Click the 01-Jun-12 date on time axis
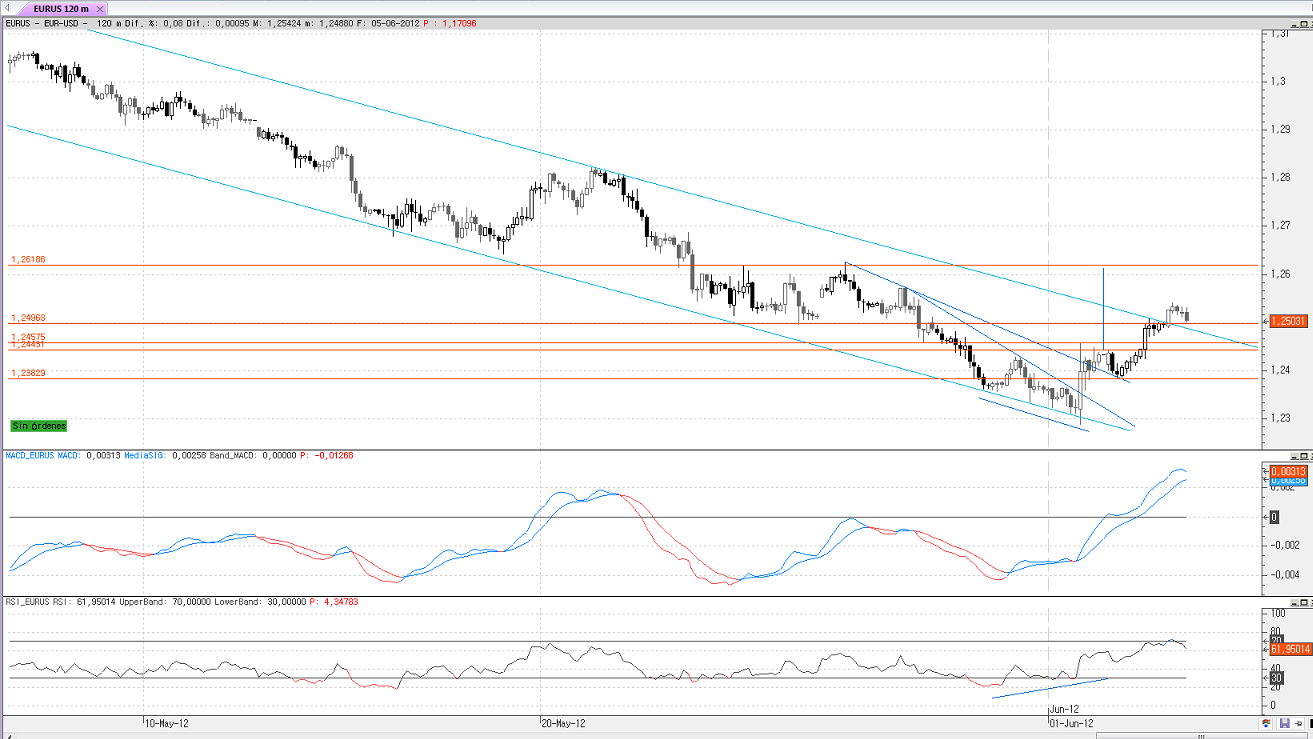The height and width of the screenshot is (739, 1313). (x=1071, y=722)
